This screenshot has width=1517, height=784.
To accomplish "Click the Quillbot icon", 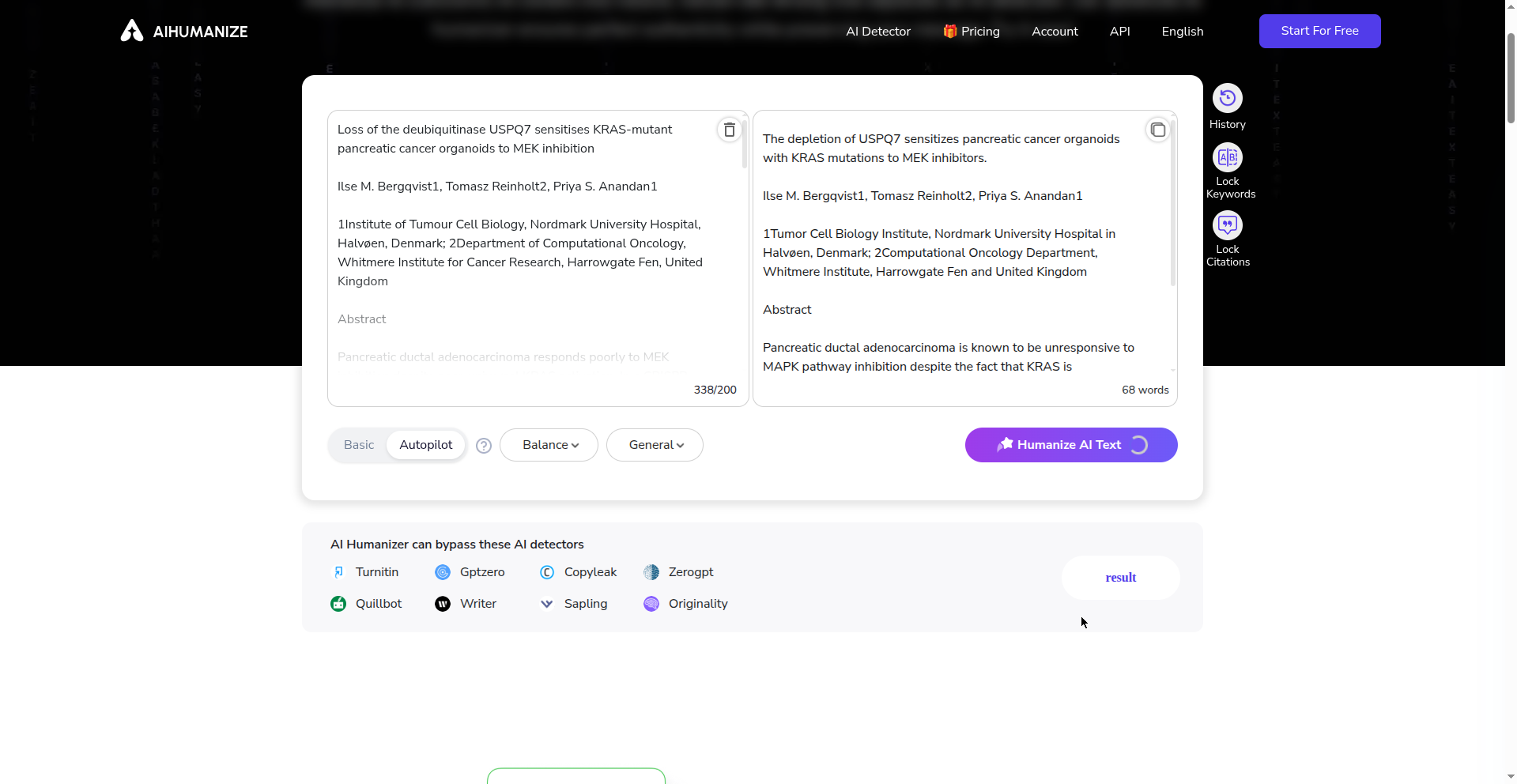I will point(338,604).
